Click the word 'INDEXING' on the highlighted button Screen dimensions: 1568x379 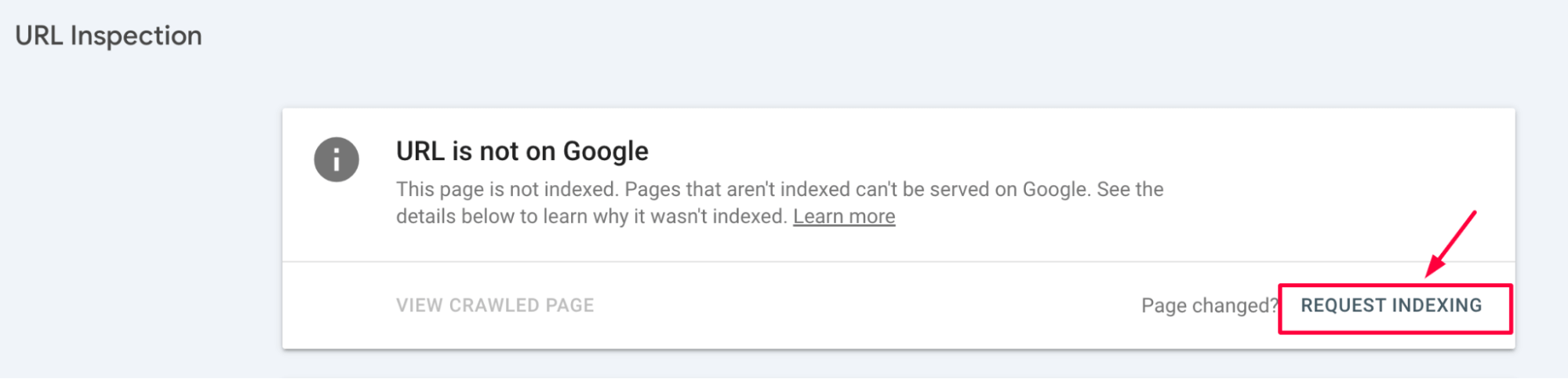1437,305
